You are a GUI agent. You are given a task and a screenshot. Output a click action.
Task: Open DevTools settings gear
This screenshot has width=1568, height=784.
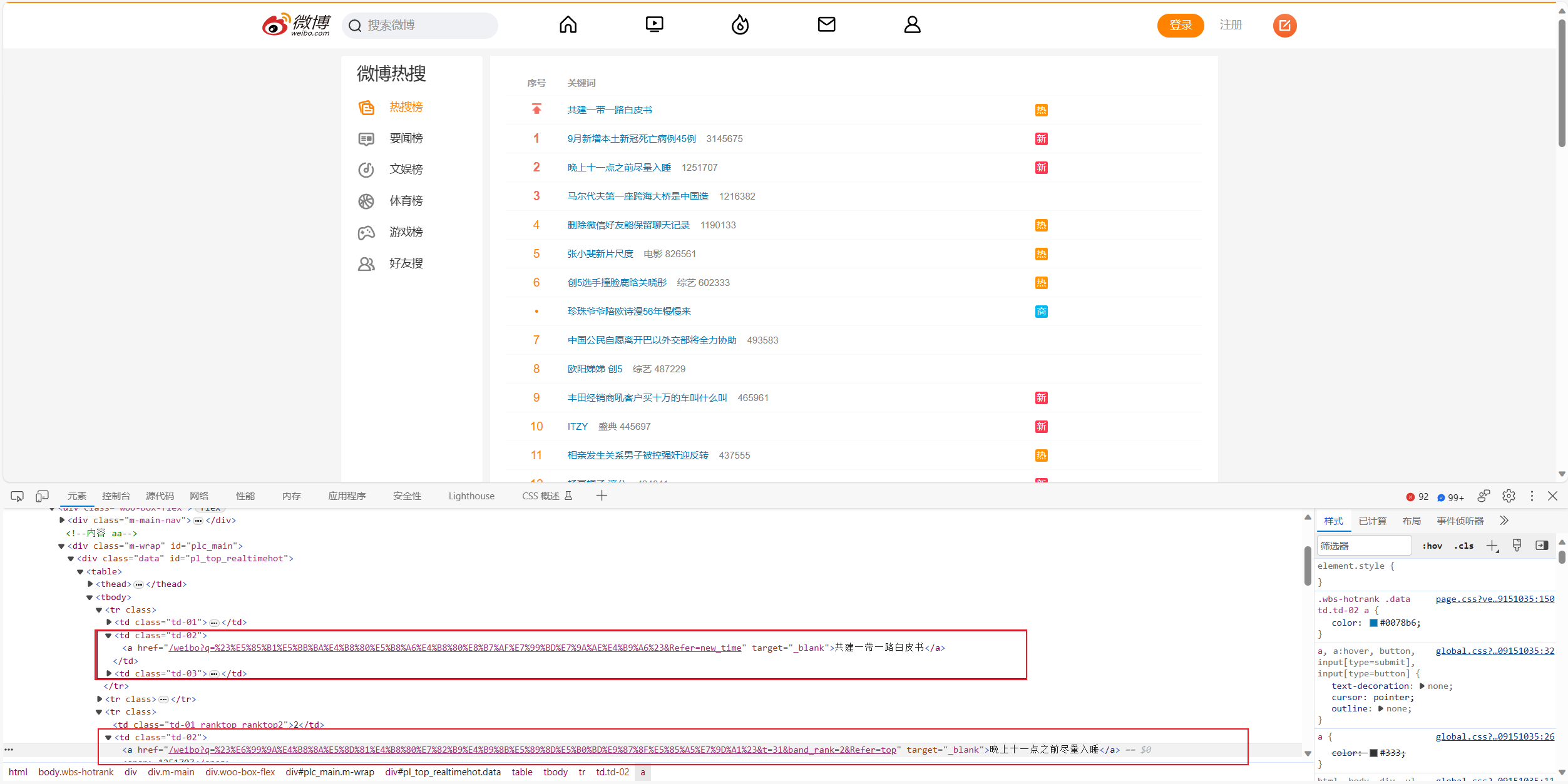click(x=1509, y=496)
